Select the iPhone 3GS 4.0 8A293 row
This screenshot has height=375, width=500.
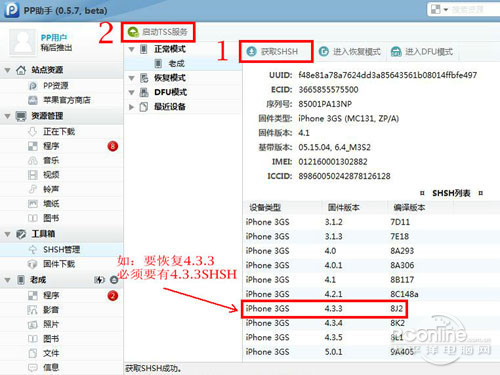(371, 251)
